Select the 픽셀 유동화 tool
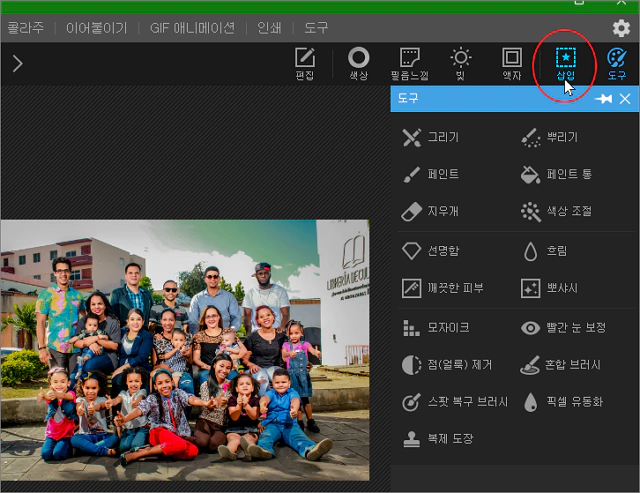Screen dimensions: 640x493 [563, 402]
